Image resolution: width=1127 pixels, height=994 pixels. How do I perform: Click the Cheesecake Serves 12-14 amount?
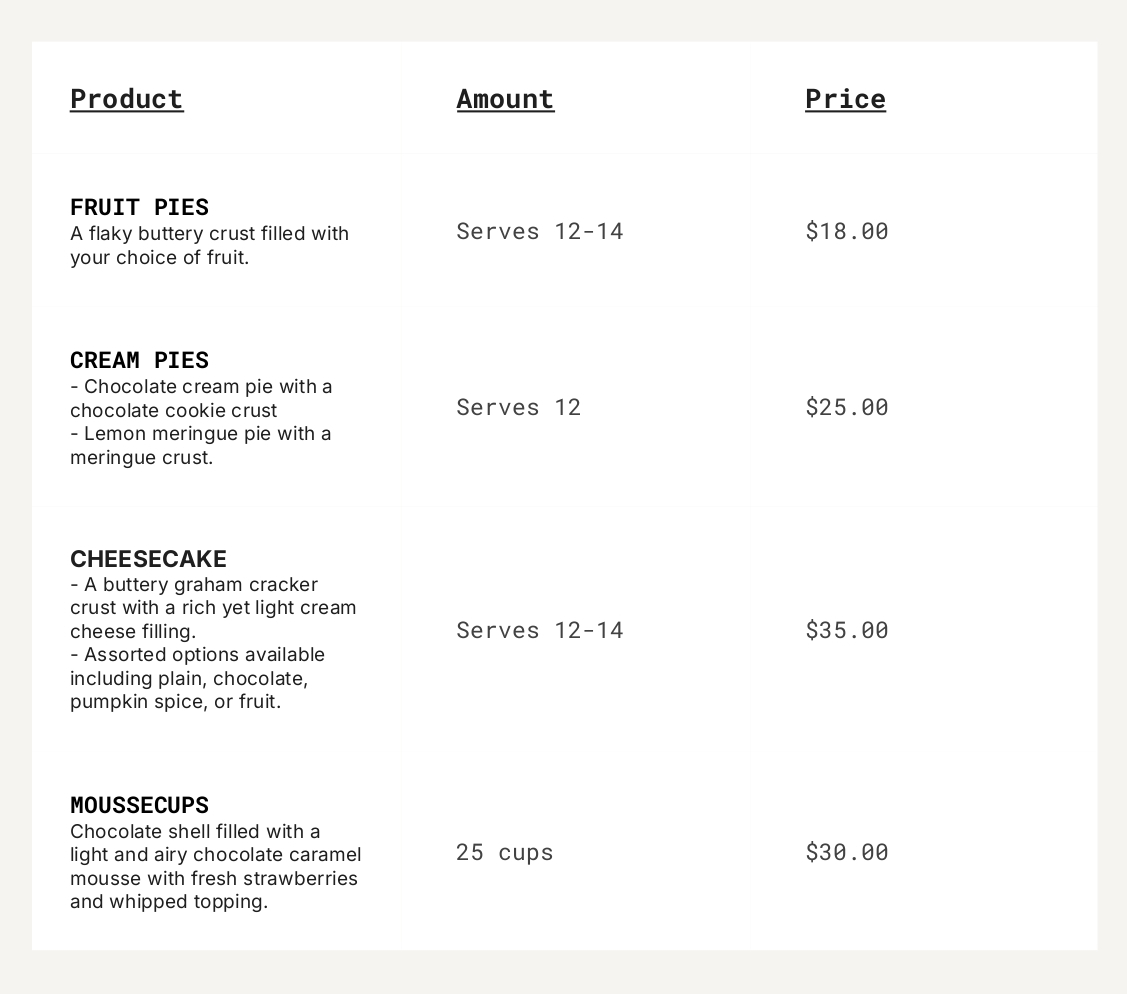coord(539,630)
